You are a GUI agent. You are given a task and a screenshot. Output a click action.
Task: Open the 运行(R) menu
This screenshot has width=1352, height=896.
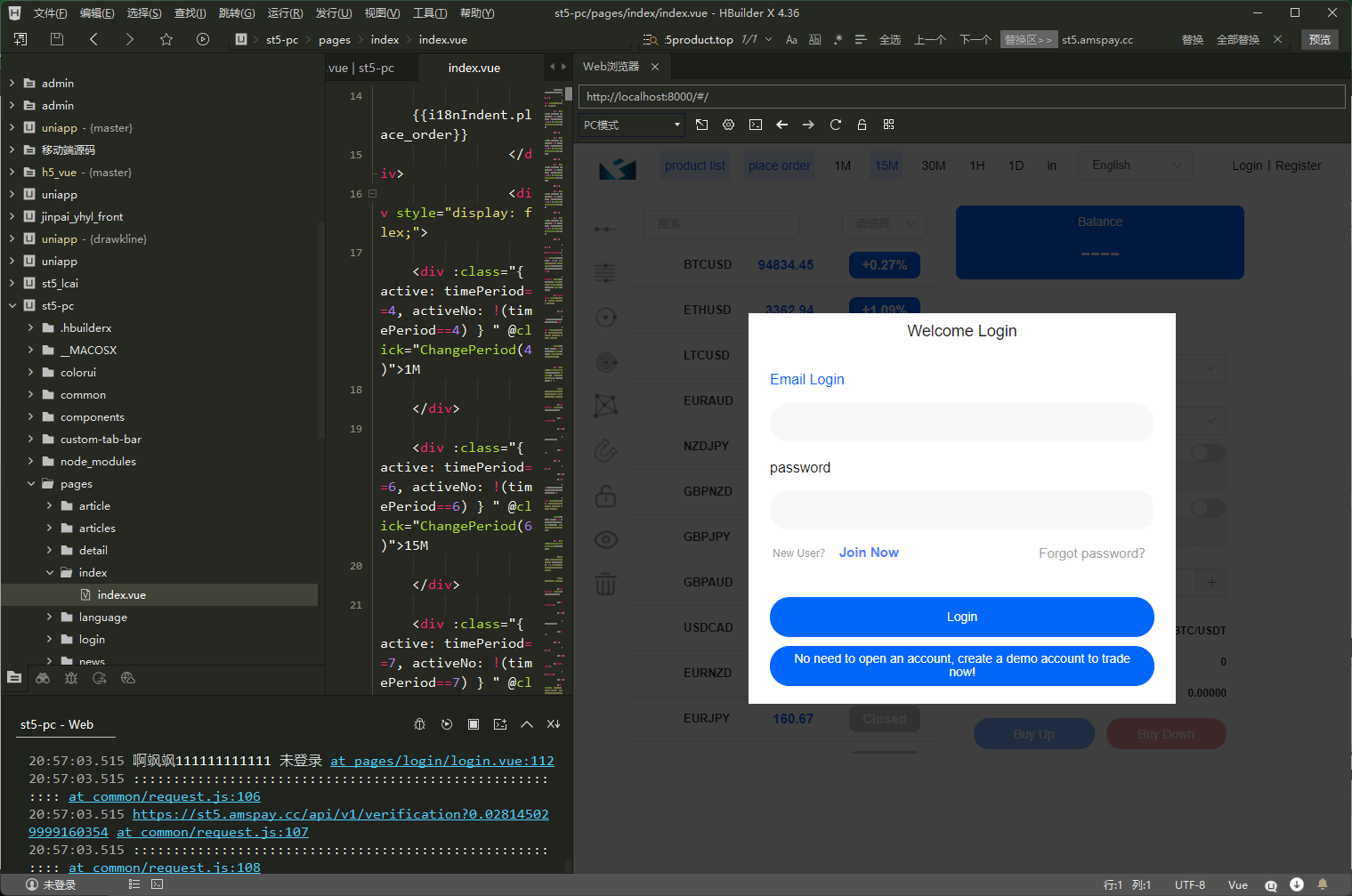pos(285,13)
